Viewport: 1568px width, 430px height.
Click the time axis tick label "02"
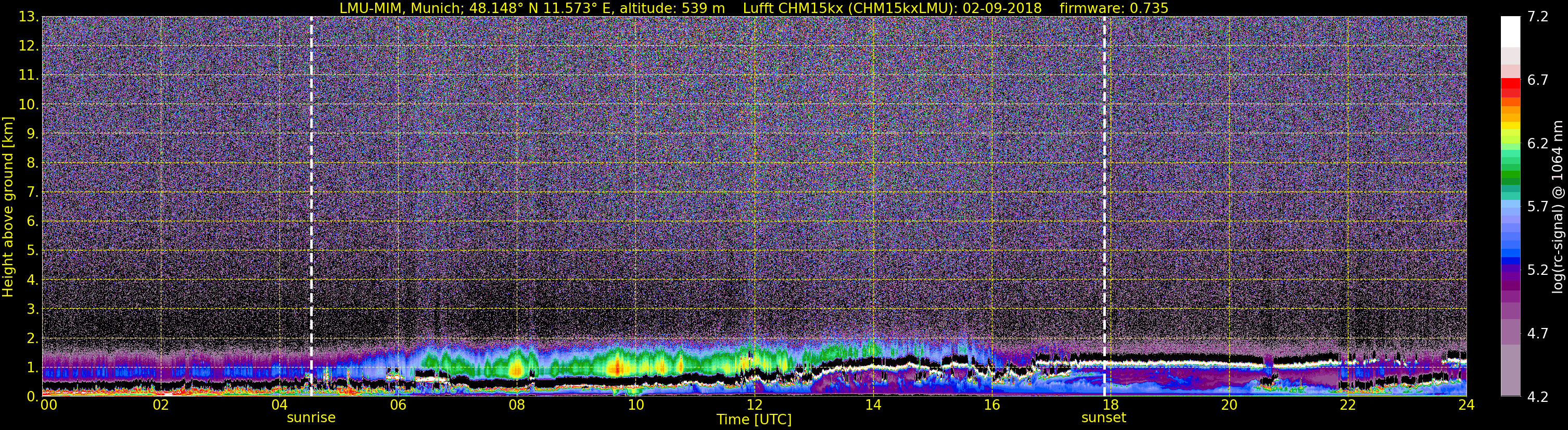[161, 404]
